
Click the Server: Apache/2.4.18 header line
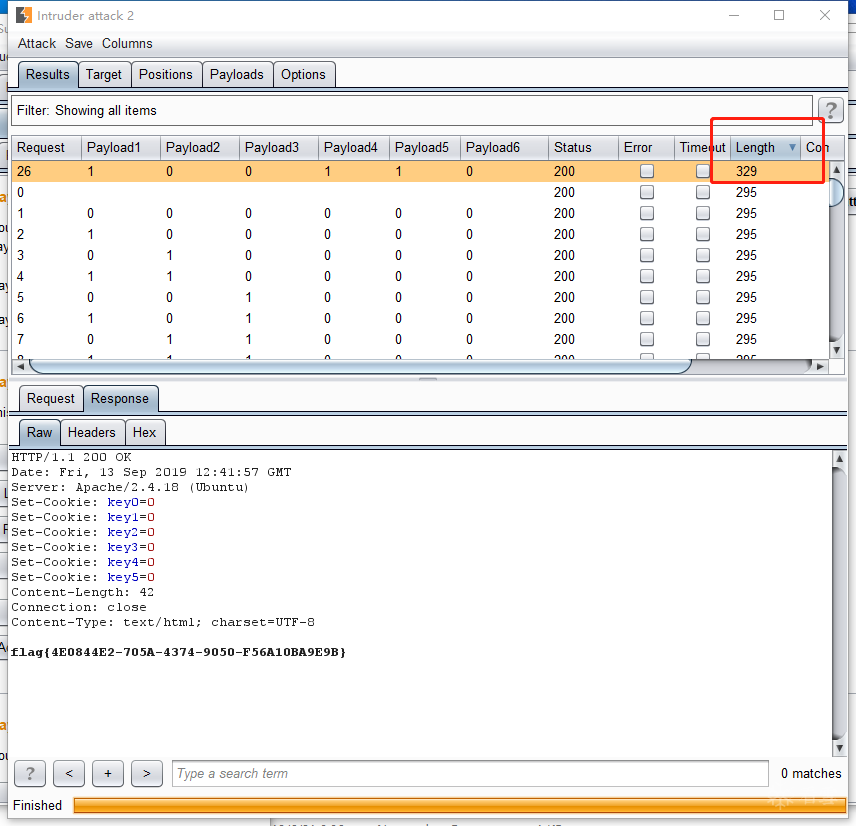[130, 487]
